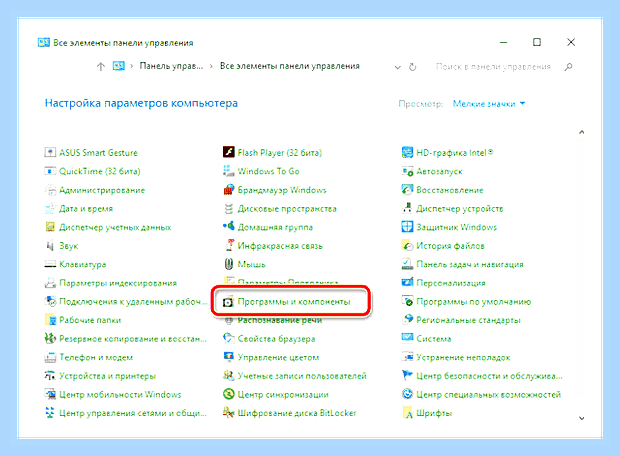This screenshot has height=456, width=620.
Task: Click the Автозапуск icon
Action: [407, 171]
